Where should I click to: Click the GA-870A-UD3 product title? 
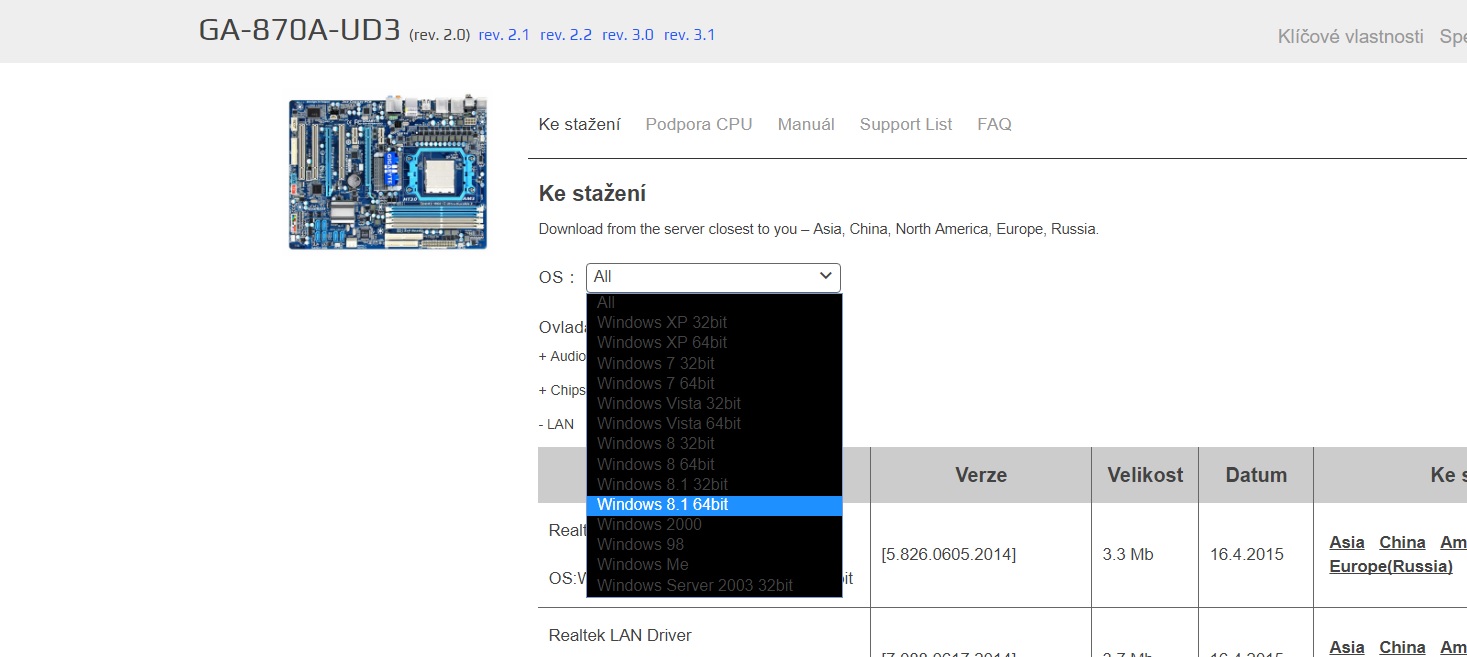[300, 30]
